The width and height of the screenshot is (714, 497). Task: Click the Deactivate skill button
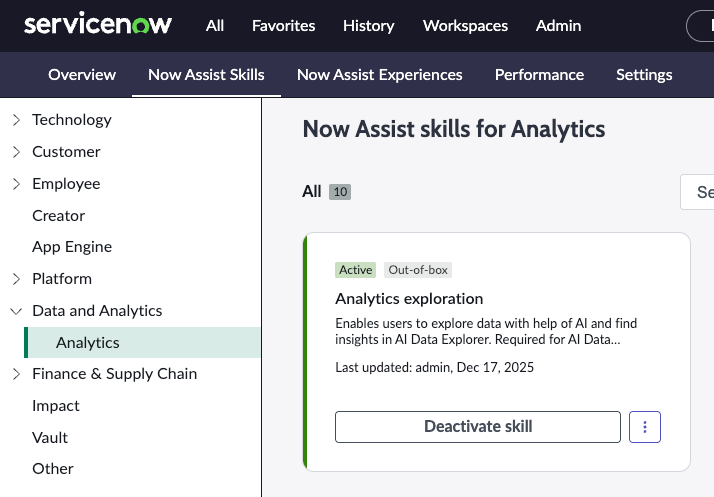point(478,427)
